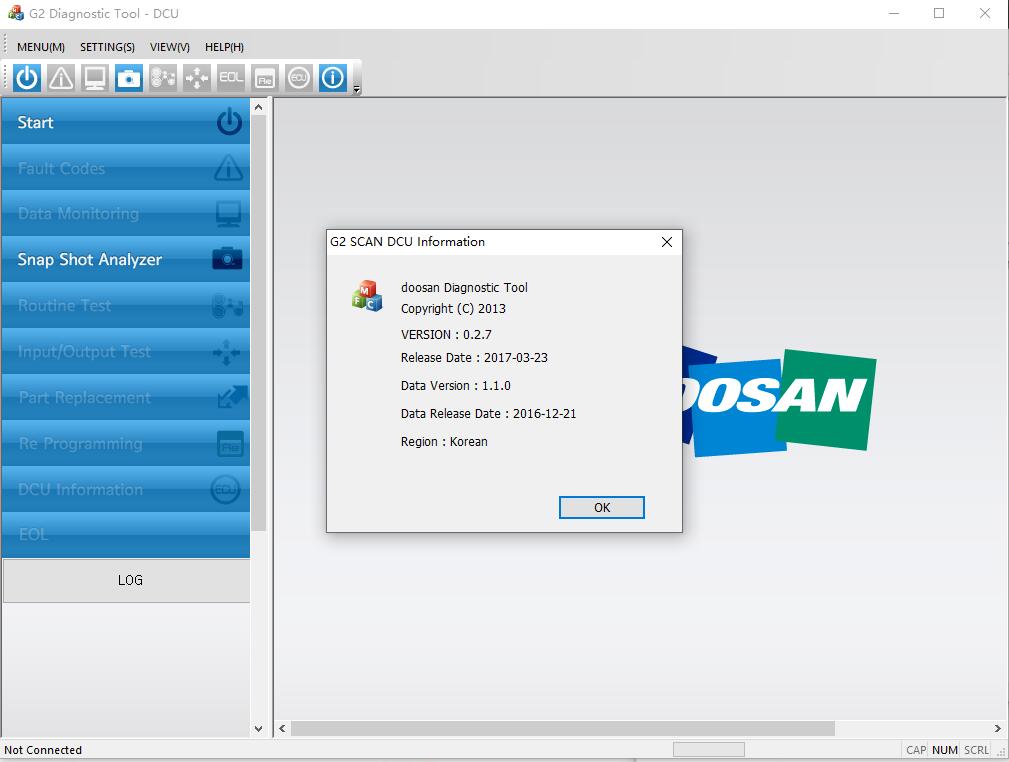This screenshot has height=762, width=1009.
Task: Open Snap Shot camera toolbar icon
Action: click(x=129, y=79)
